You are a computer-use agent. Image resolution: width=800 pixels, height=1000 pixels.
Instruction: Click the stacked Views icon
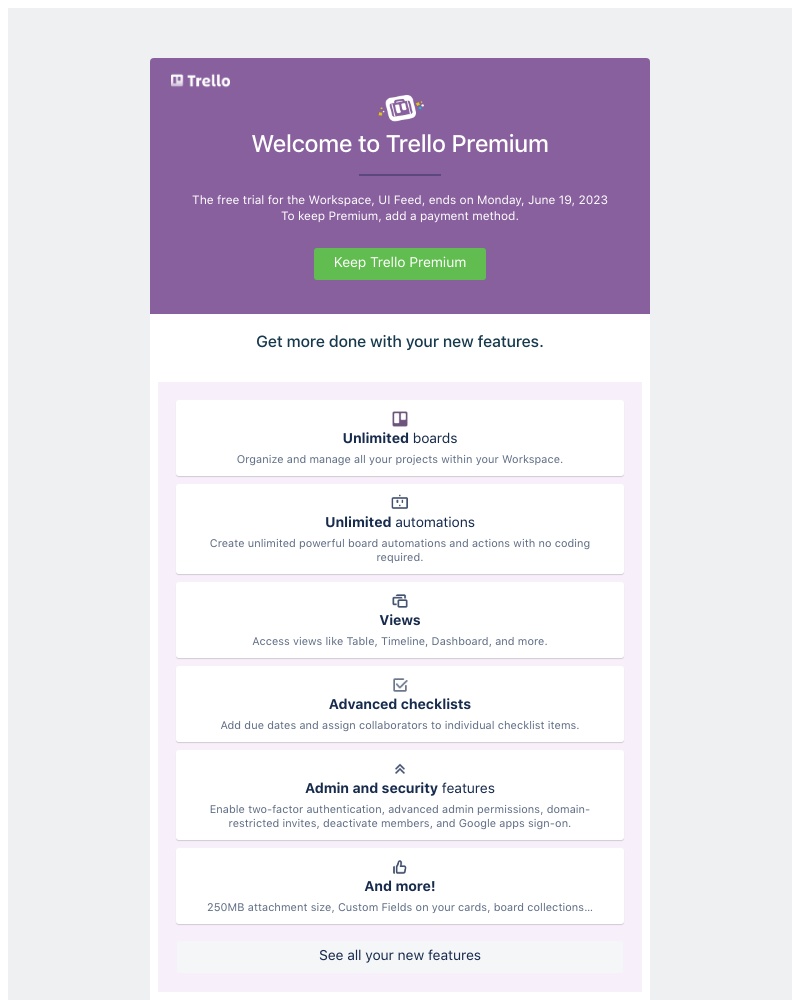coord(400,600)
